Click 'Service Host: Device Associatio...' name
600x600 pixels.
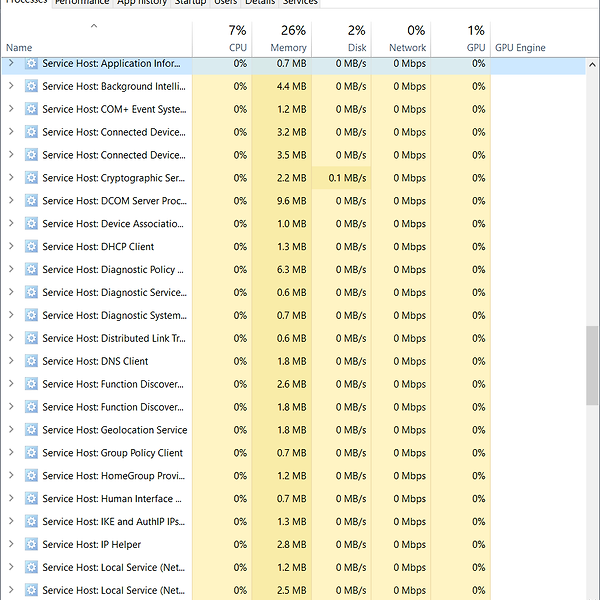click(113, 223)
